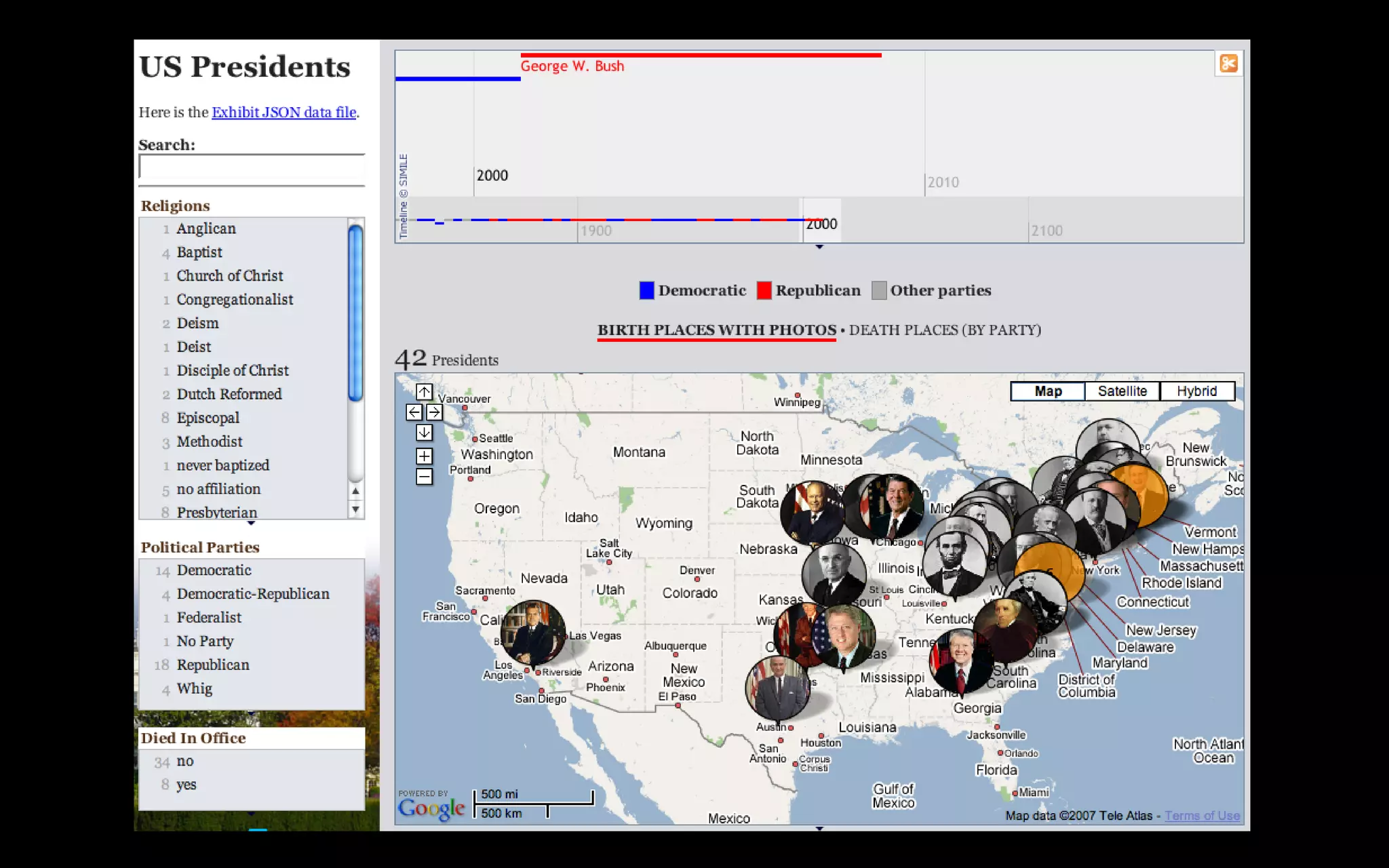This screenshot has width=1389, height=868.
Task: Zoom out the map with minus button
Action: tap(424, 477)
